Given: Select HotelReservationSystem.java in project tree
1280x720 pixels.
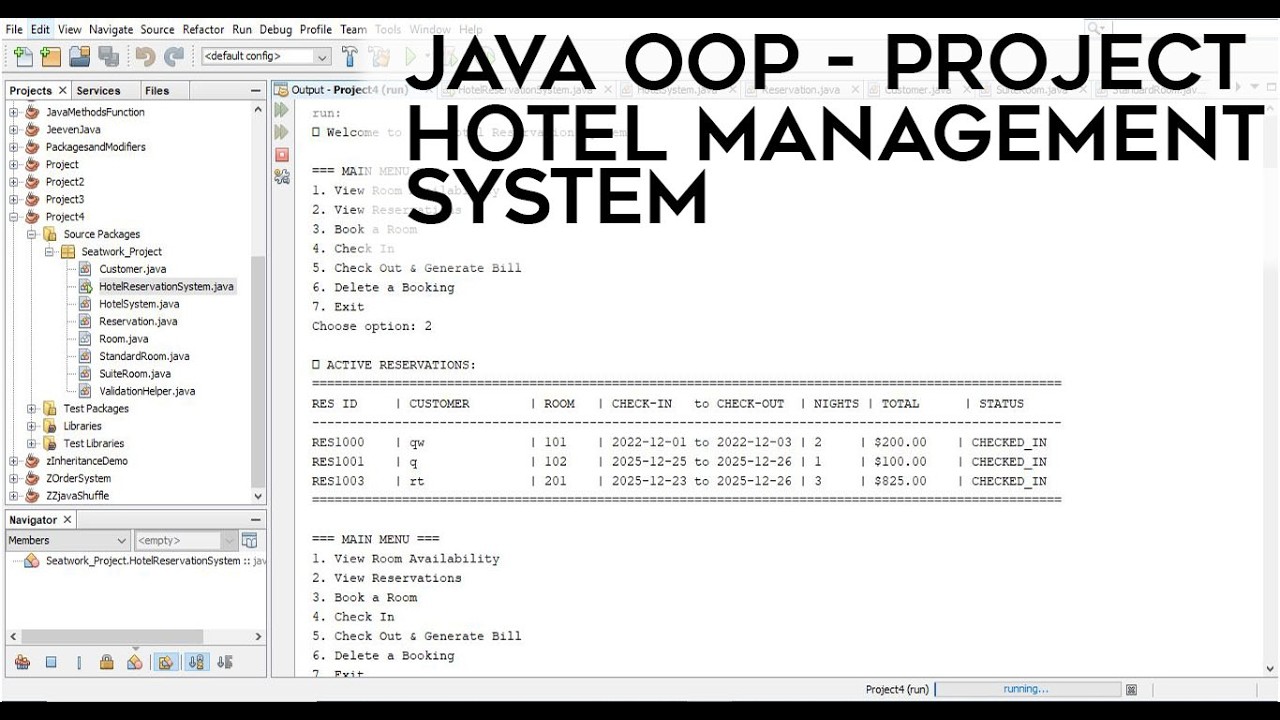Looking at the screenshot, I should (166, 286).
